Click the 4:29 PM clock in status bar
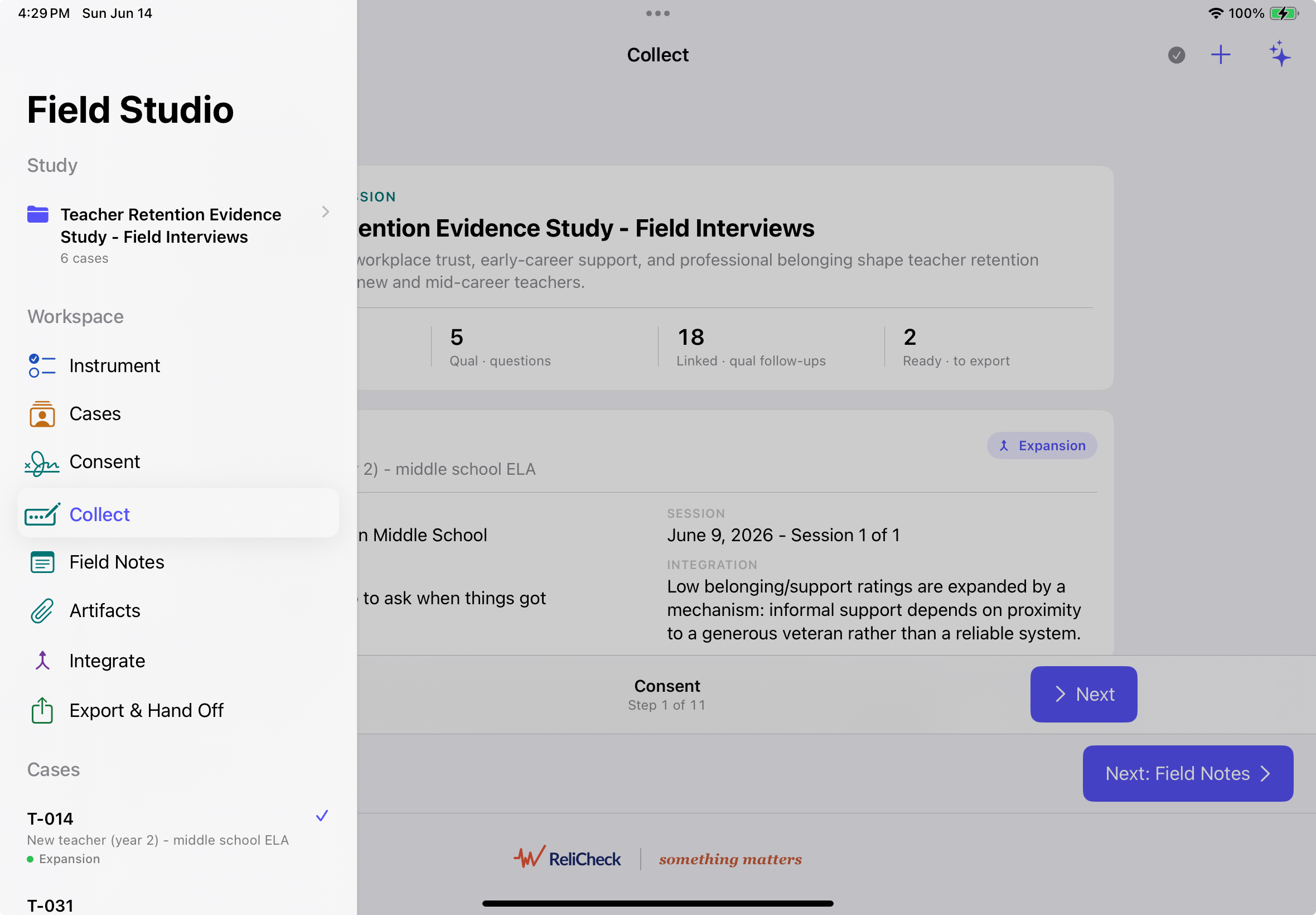 point(43,13)
